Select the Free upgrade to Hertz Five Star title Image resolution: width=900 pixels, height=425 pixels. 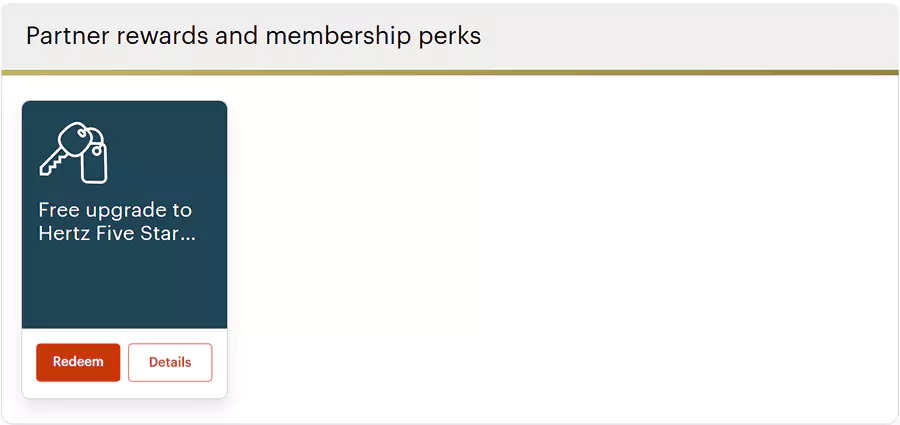tap(115, 222)
